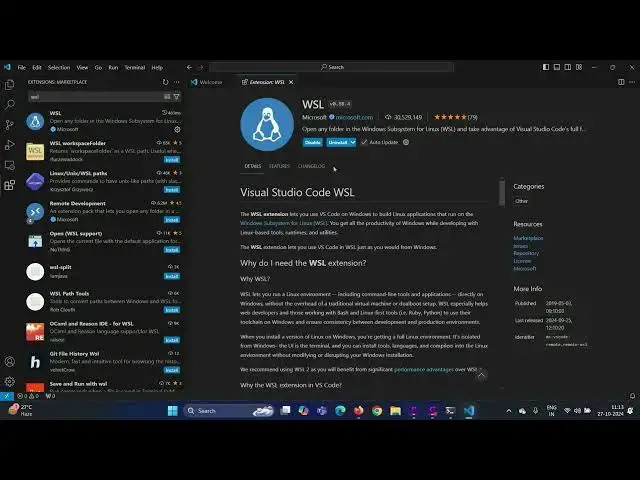
Task: Open the performance advantages link
Action: click(x=424, y=369)
